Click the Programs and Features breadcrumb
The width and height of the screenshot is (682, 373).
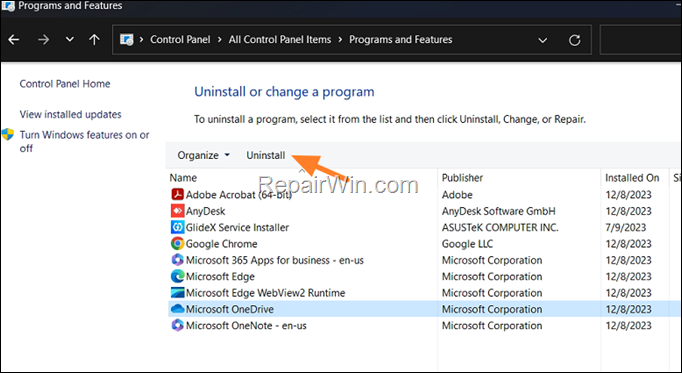(401, 40)
